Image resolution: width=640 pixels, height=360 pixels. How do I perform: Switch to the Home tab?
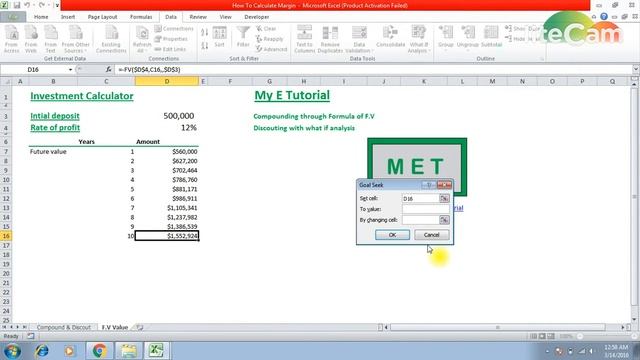click(41, 17)
